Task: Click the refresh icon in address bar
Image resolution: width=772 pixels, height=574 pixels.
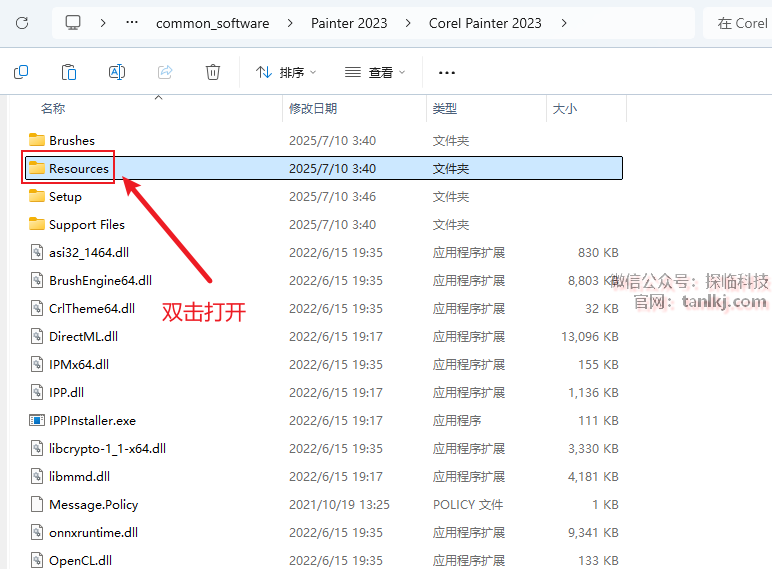Action: coord(22,23)
